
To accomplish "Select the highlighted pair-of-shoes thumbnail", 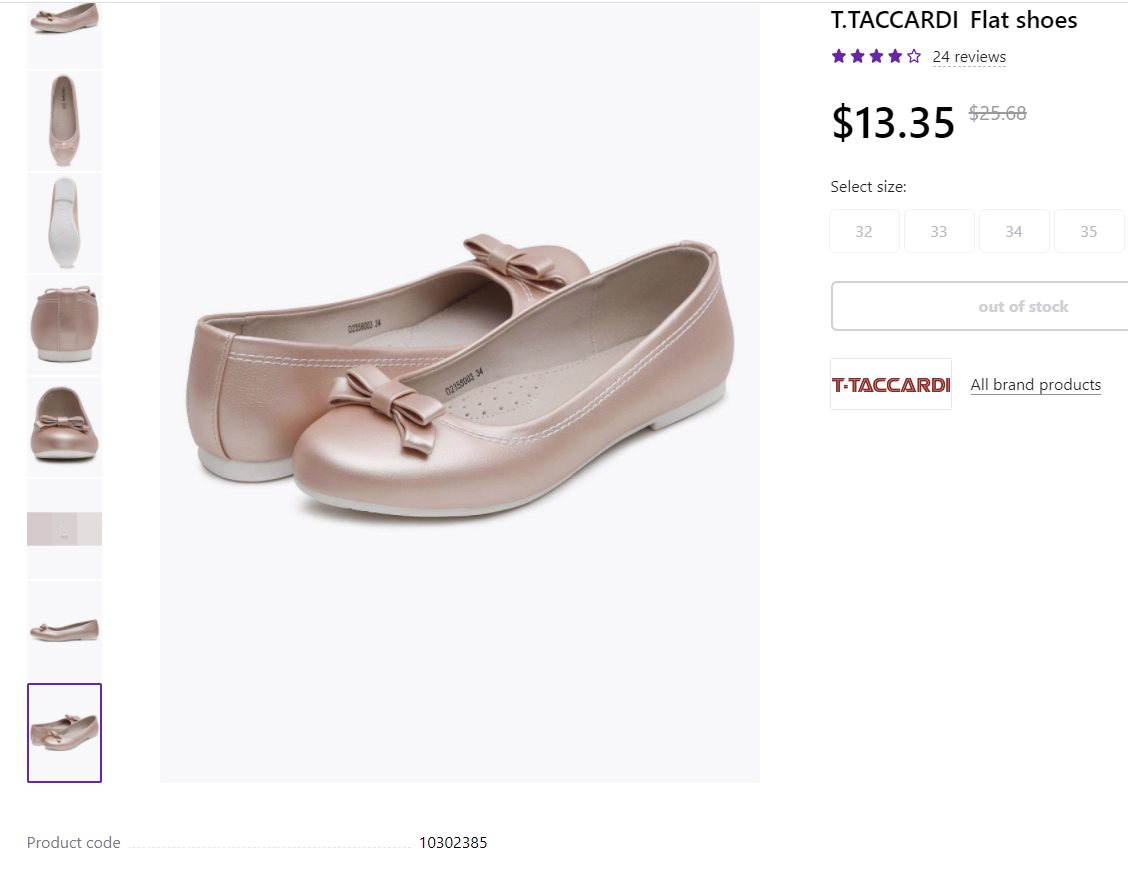I will click(64, 732).
